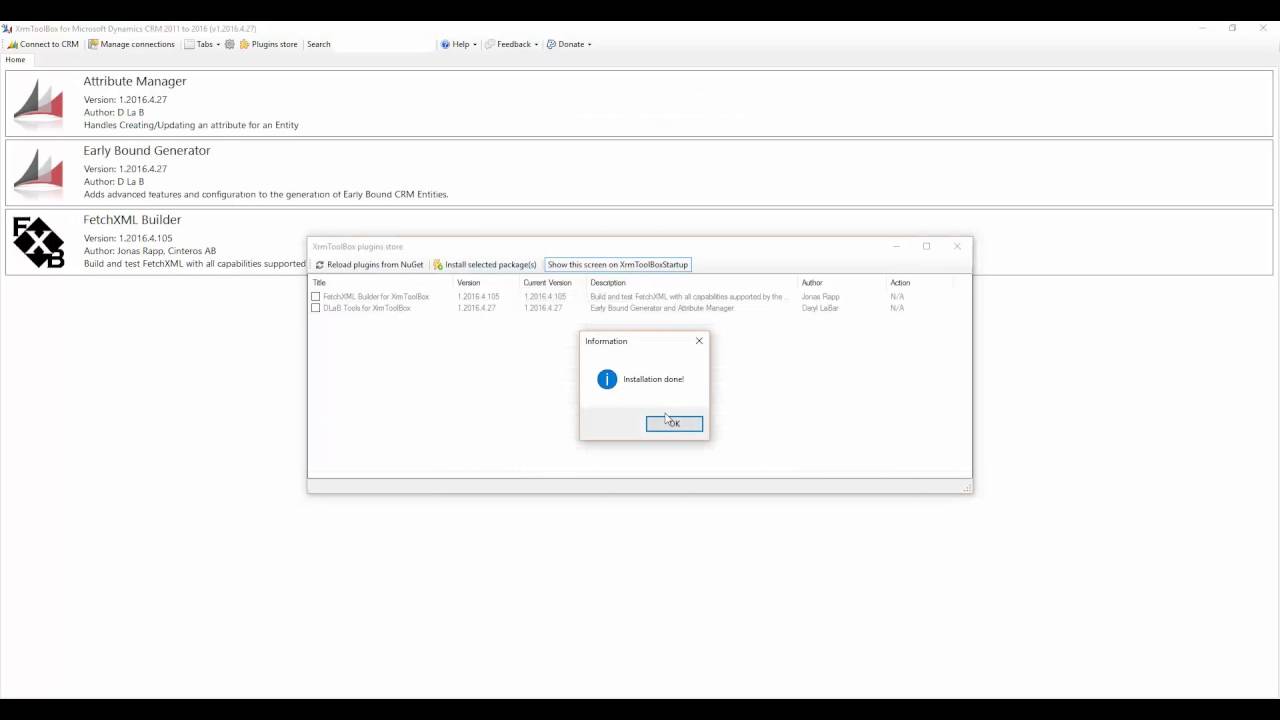Click the DLaB Tools for XrmToolBox row title
1280x720 pixels.
pos(367,308)
